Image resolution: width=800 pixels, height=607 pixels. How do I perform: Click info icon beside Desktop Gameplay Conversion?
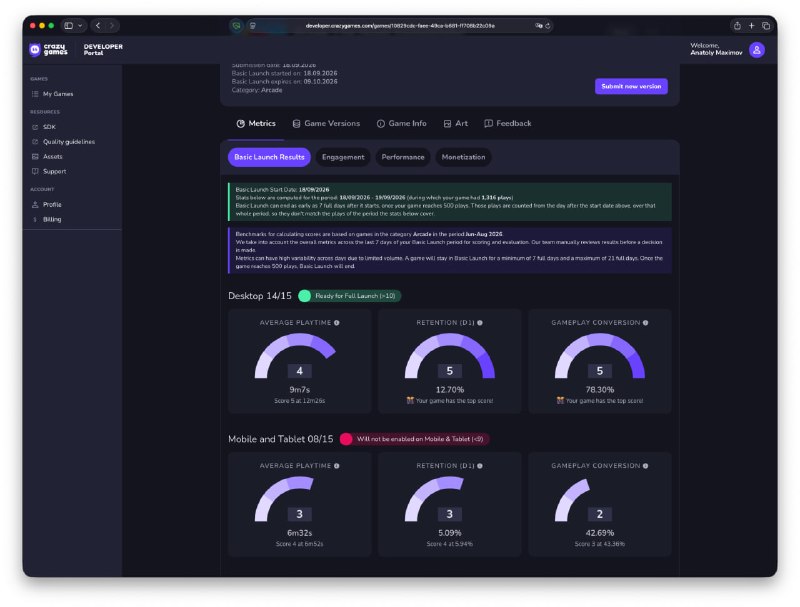tap(645, 322)
